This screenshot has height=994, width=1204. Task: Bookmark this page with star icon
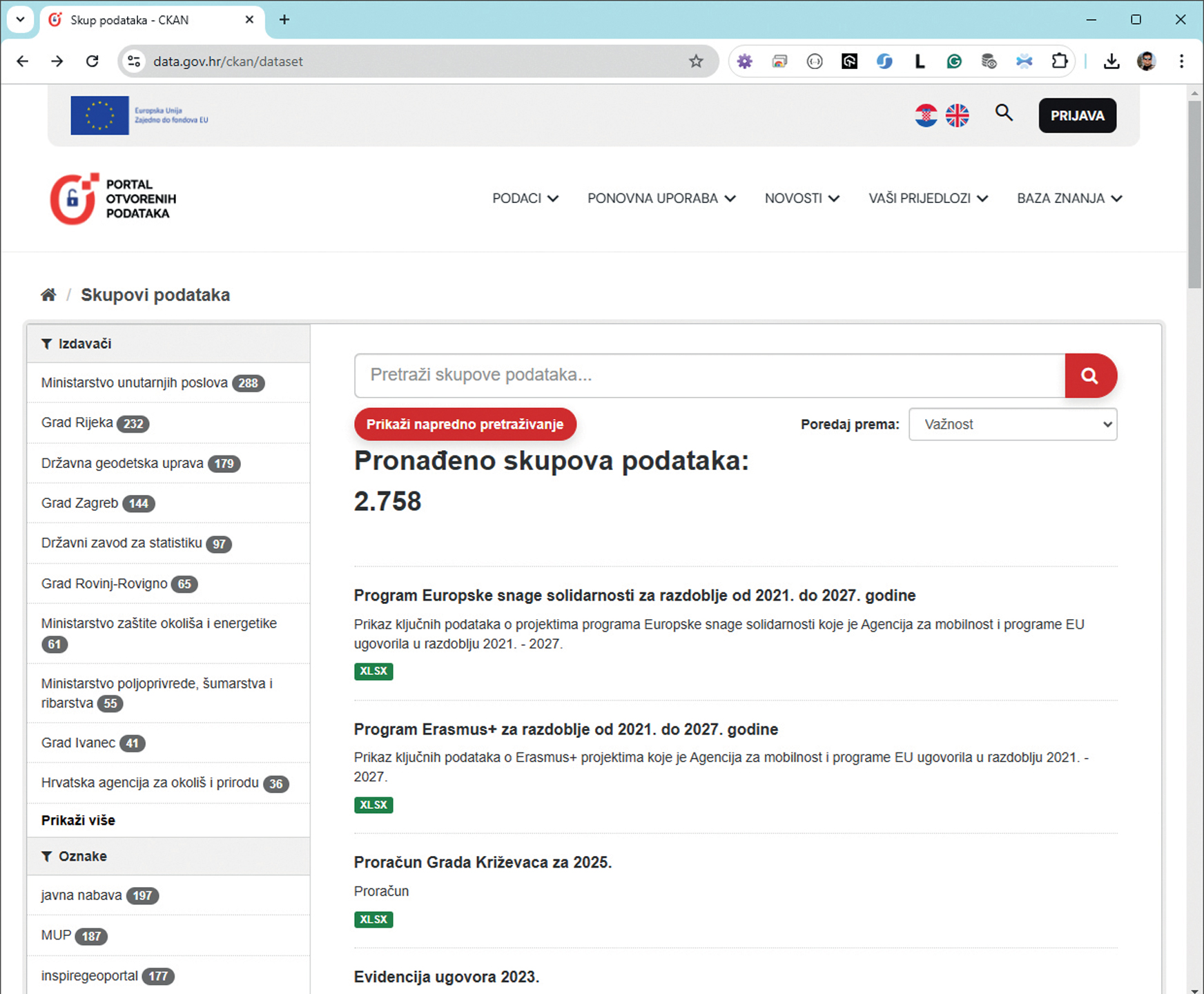(x=696, y=61)
